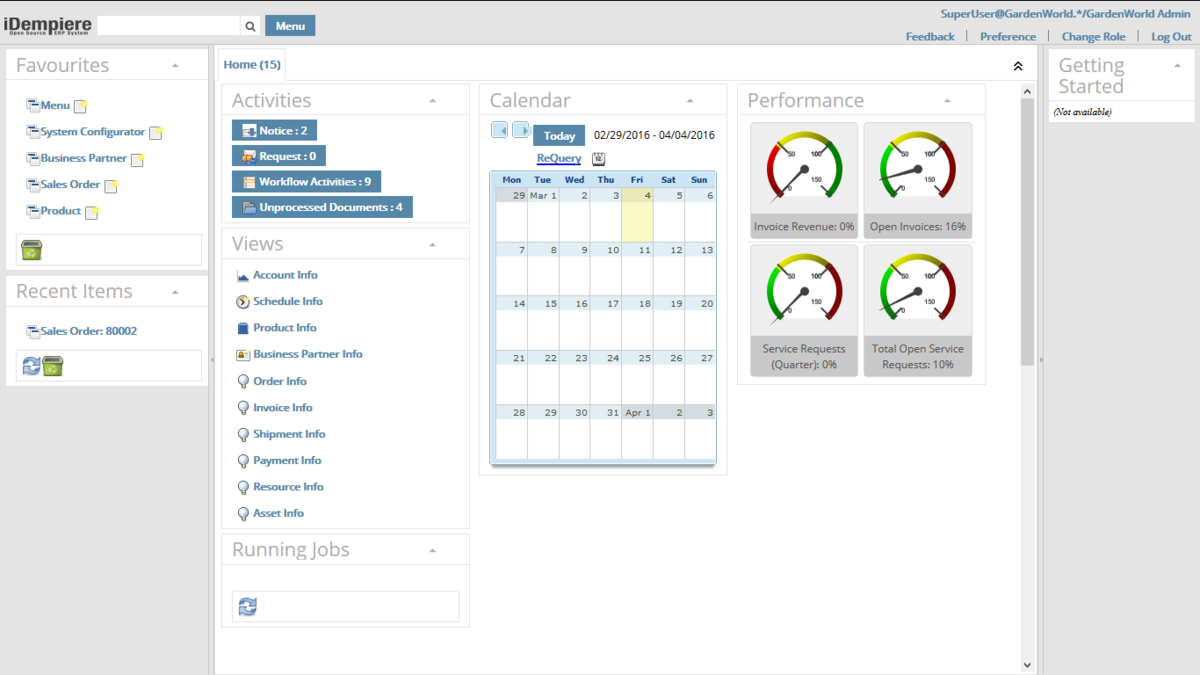Image resolution: width=1200 pixels, height=675 pixels.
Task: Click the search input field in header
Action: coord(169,26)
